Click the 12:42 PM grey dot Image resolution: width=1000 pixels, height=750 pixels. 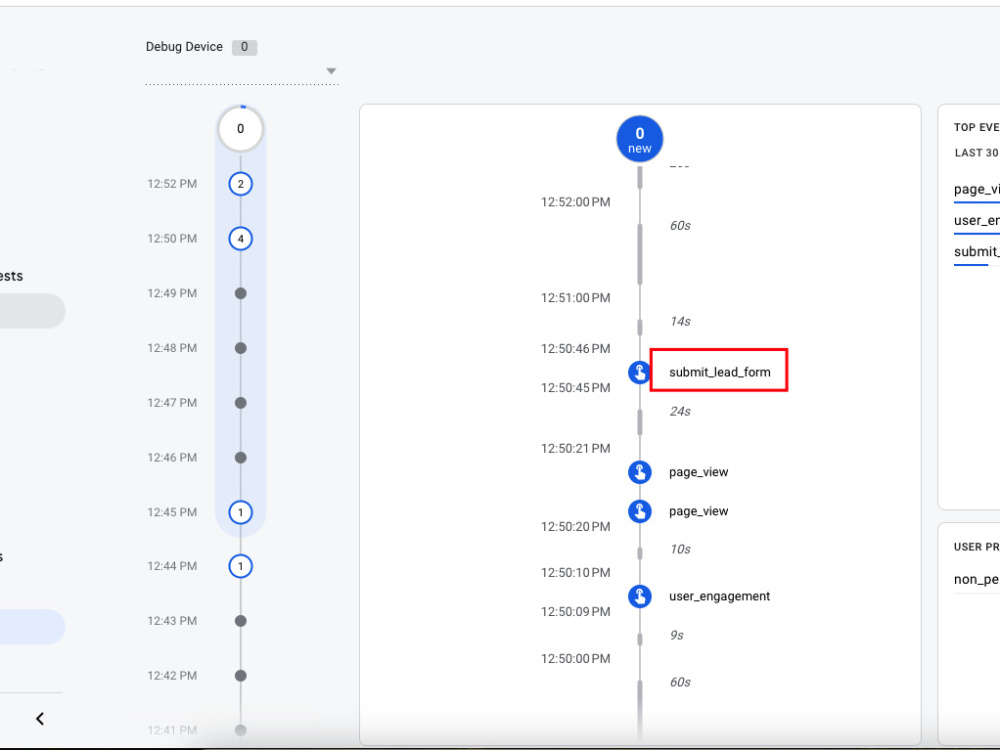tap(240, 675)
